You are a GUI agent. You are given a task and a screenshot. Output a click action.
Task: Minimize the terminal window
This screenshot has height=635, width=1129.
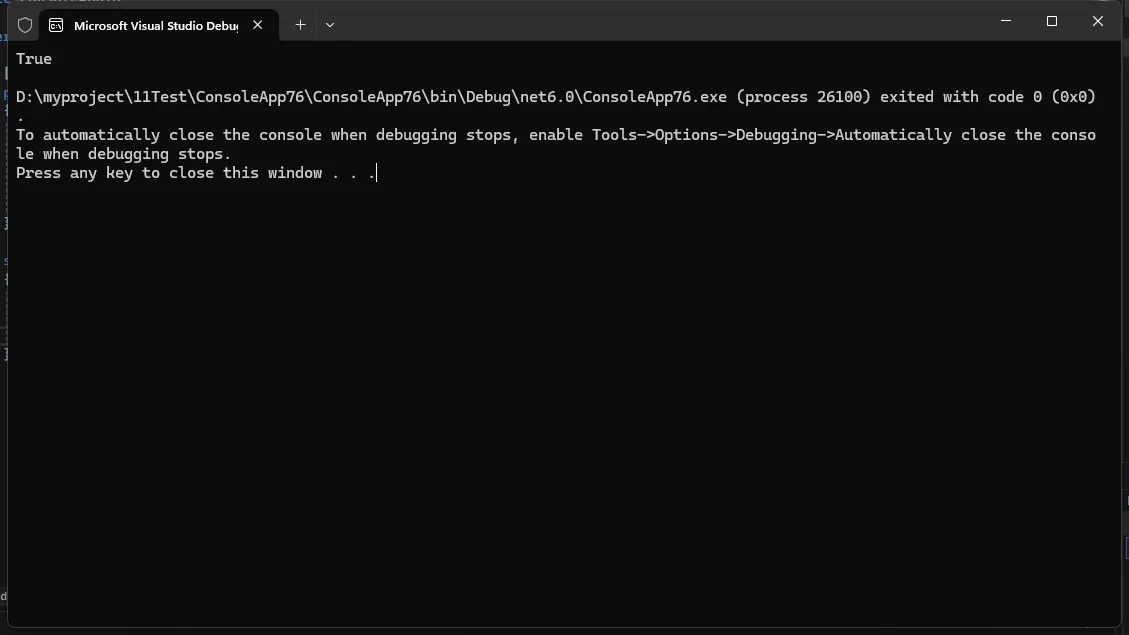1006,21
